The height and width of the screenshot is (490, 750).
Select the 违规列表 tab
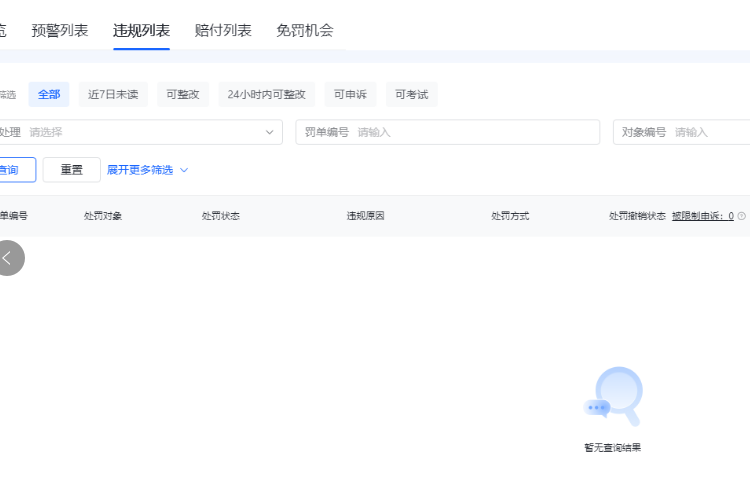click(x=141, y=31)
